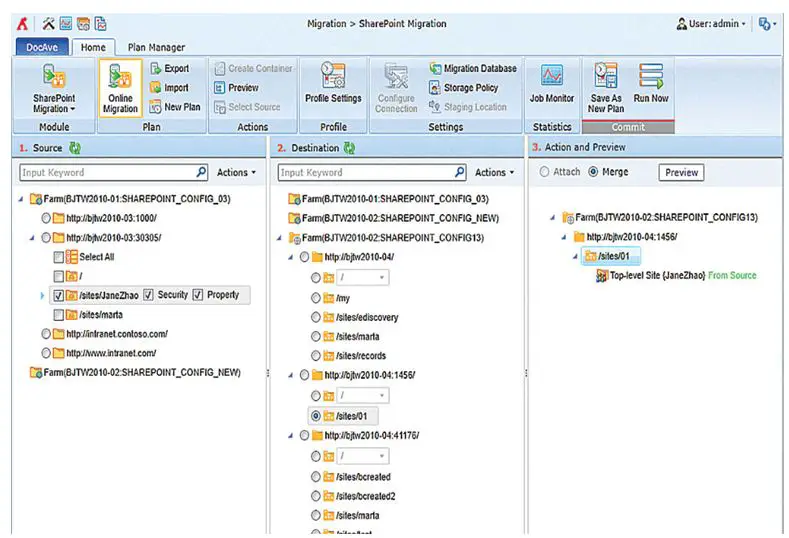Viewport: 789px width, 538px height.
Task: Select destination /sites/bcreated radio button
Action: click(x=315, y=477)
